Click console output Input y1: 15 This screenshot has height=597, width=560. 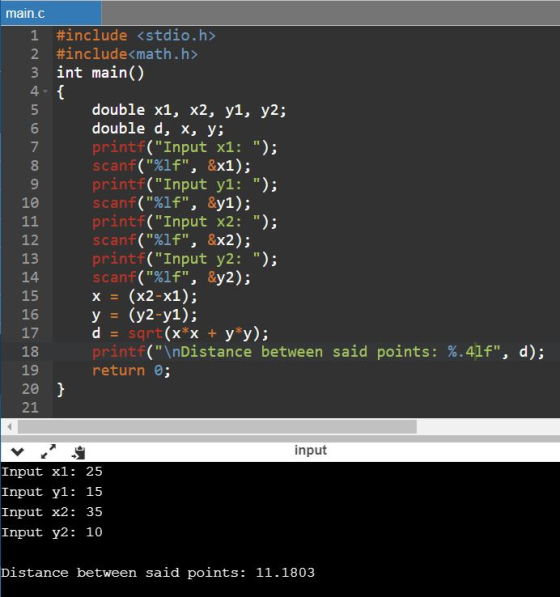coord(52,492)
